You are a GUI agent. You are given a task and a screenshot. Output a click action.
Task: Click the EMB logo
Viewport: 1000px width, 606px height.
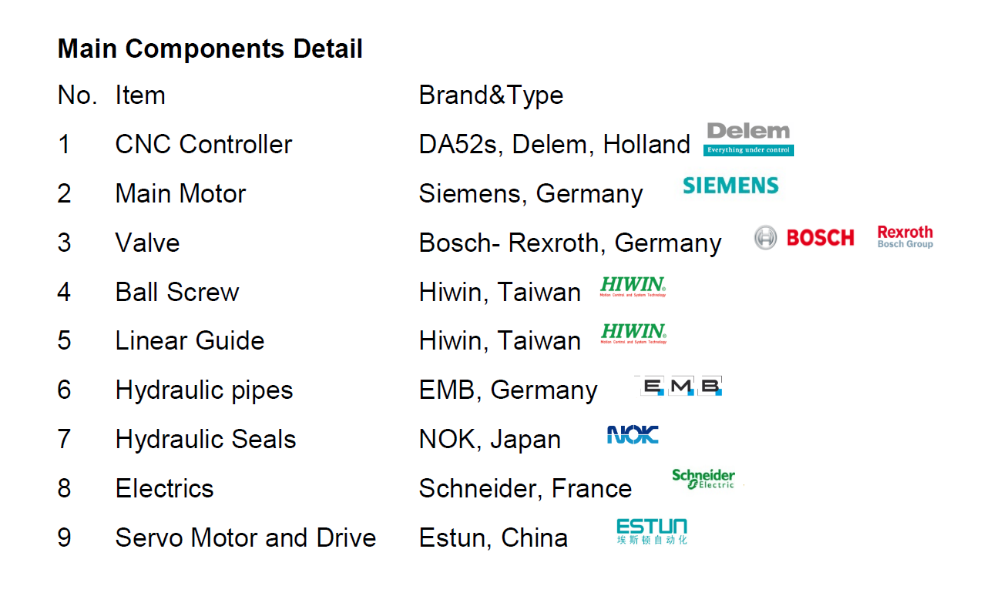(680, 386)
